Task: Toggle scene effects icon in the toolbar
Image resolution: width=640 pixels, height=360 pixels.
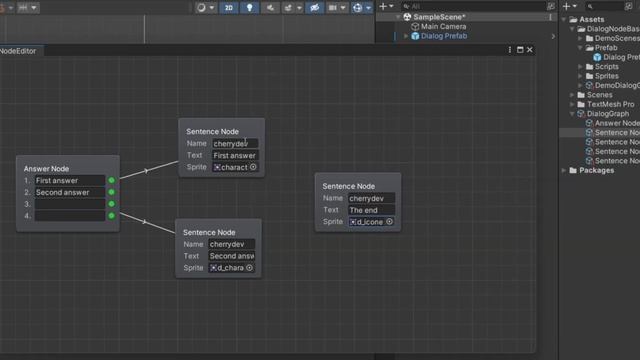Action: tap(288, 7)
